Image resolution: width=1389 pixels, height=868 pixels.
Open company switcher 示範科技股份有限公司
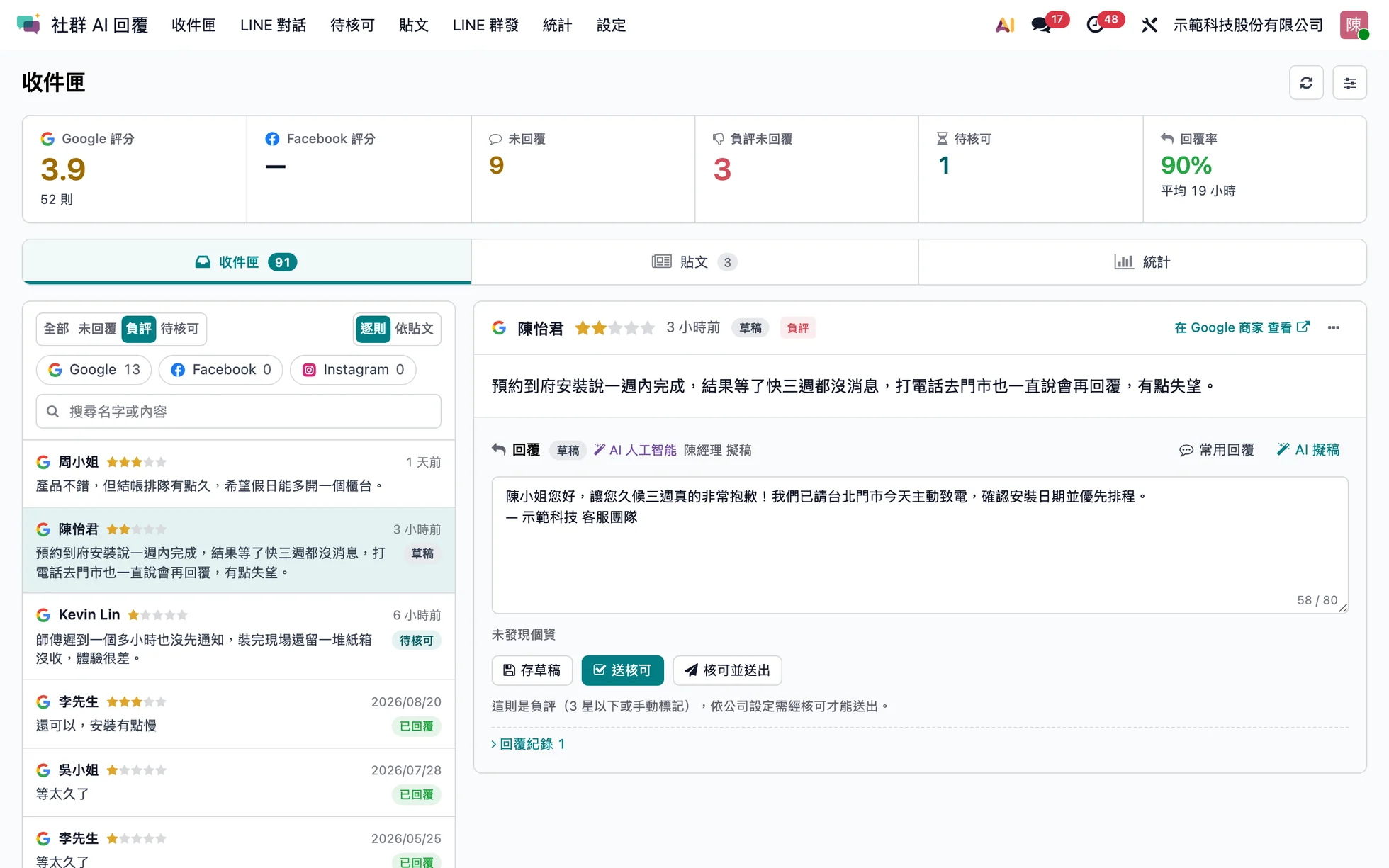pos(1248,25)
